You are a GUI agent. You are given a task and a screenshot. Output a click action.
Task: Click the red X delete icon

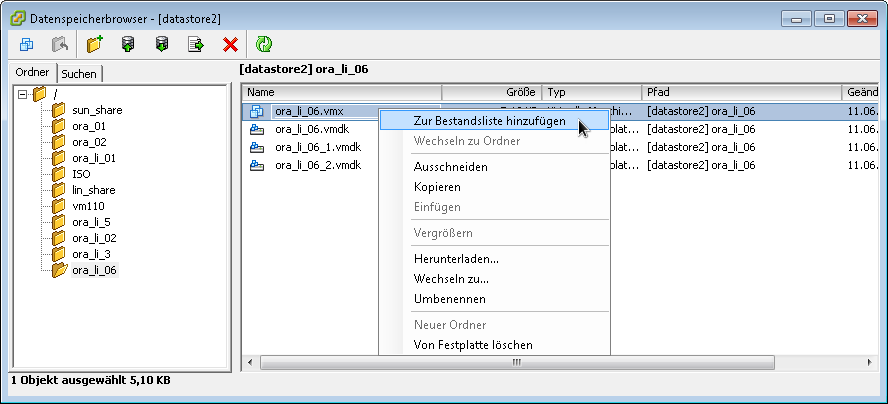(x=230, y=44)
